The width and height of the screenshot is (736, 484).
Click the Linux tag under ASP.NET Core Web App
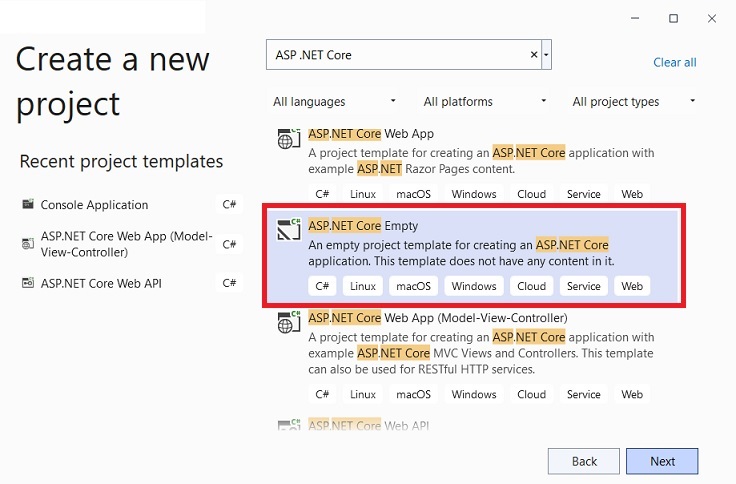pos(363,194)
